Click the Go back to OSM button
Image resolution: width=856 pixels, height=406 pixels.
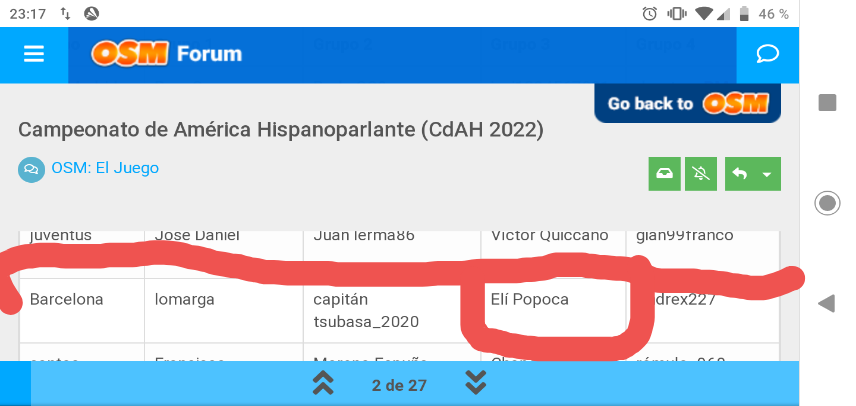[x=687, y=103]
